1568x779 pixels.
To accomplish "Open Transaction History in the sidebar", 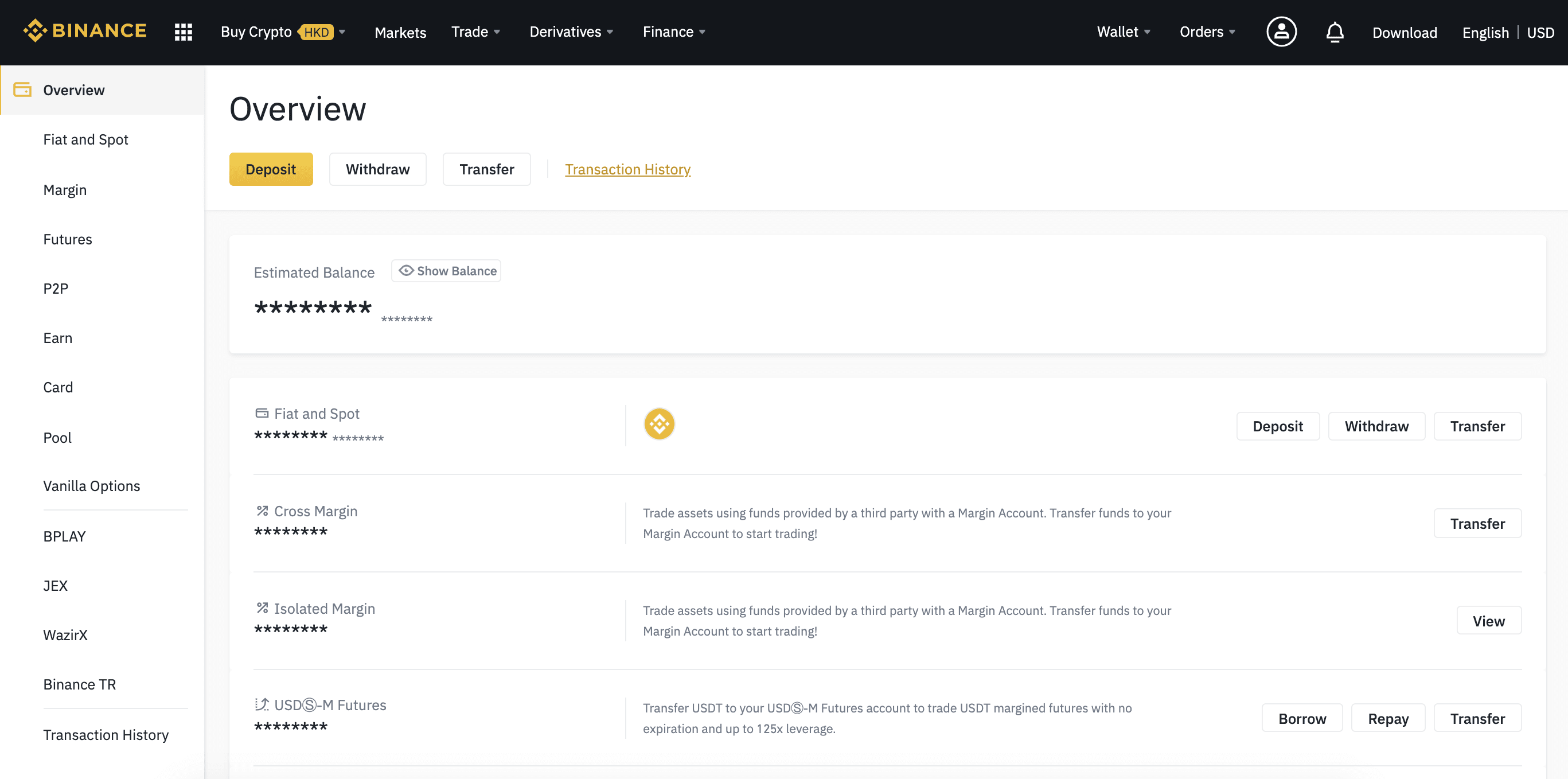I will [x=106, y=735].
